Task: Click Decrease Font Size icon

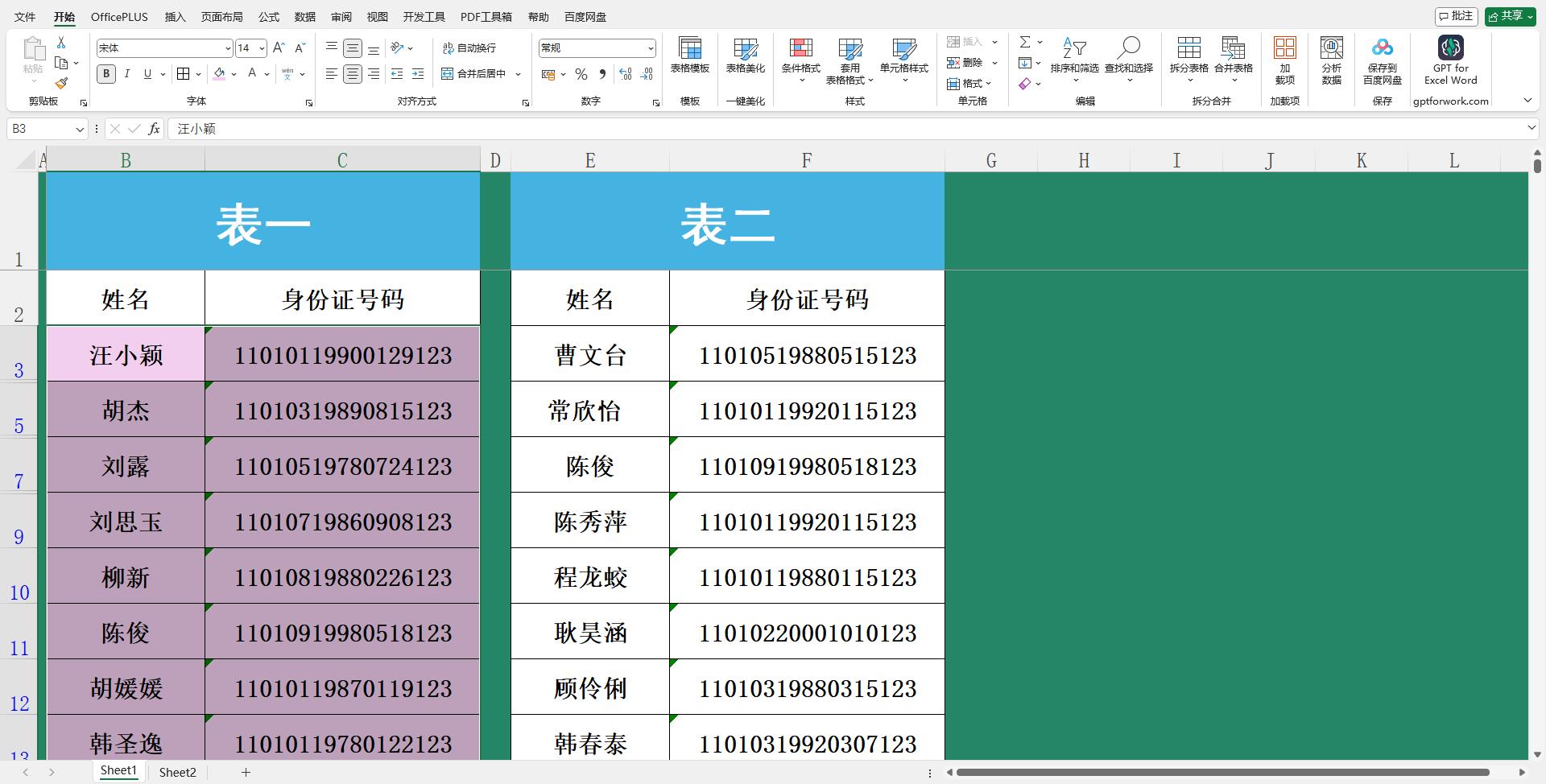Action: click(300, 48)
